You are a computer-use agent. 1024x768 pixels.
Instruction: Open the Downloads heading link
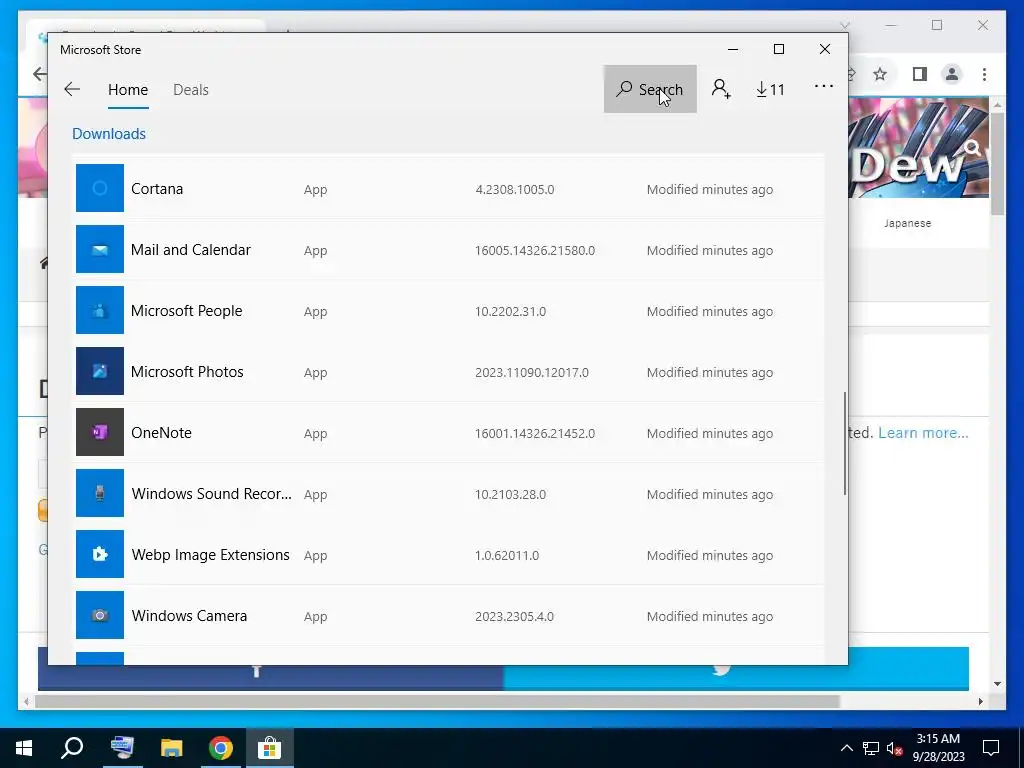tap(109, 134)
